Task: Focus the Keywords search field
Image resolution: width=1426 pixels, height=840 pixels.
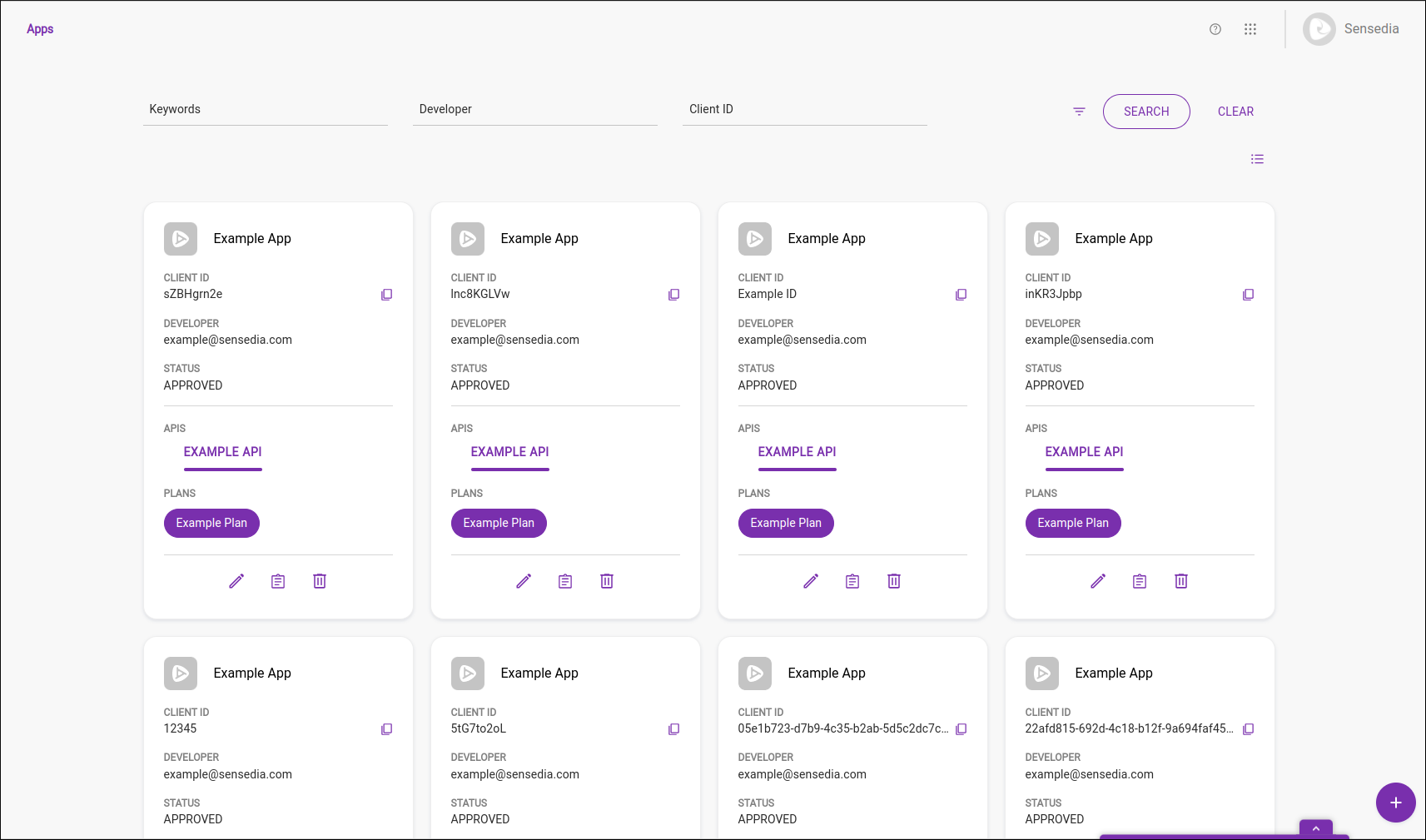Action: click(x=265, y=110)
